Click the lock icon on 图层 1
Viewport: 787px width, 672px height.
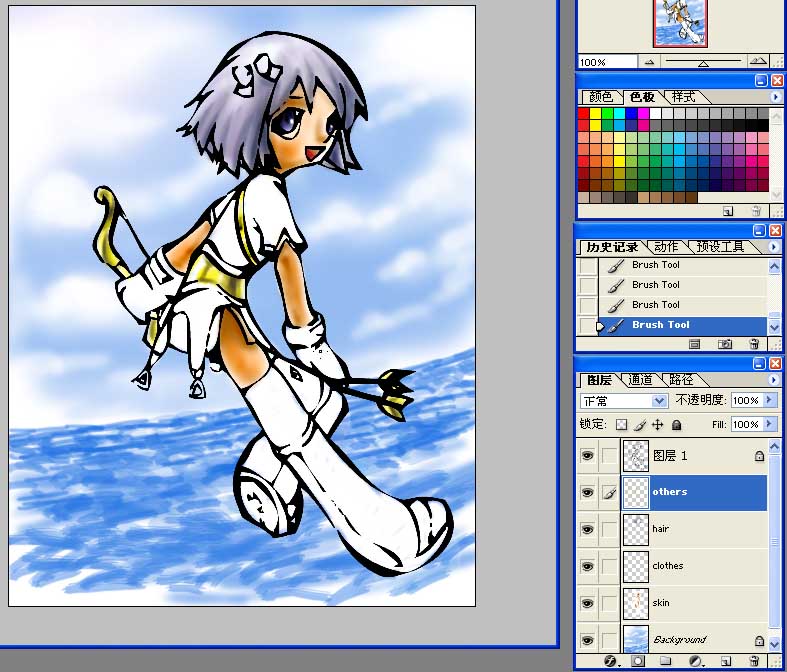(x=759, y=456)
